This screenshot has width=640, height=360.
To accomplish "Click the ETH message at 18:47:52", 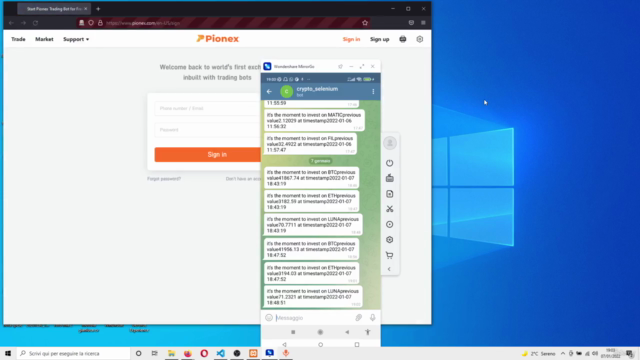I will click(312, 273).
